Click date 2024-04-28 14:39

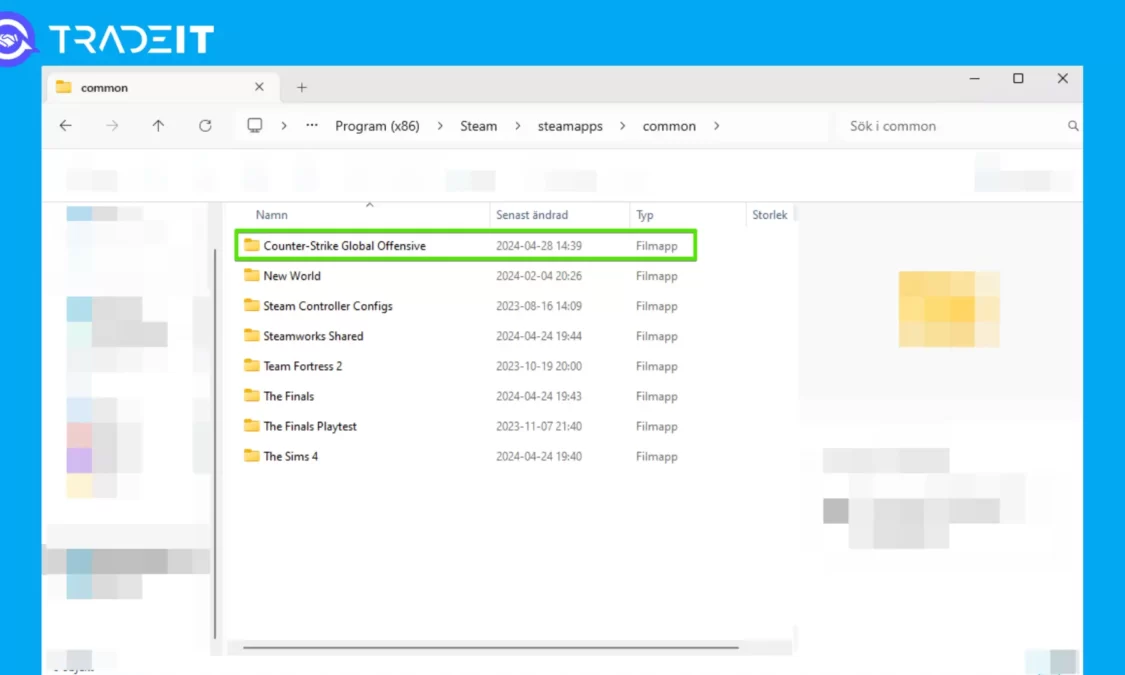click(x=539, y=245)
